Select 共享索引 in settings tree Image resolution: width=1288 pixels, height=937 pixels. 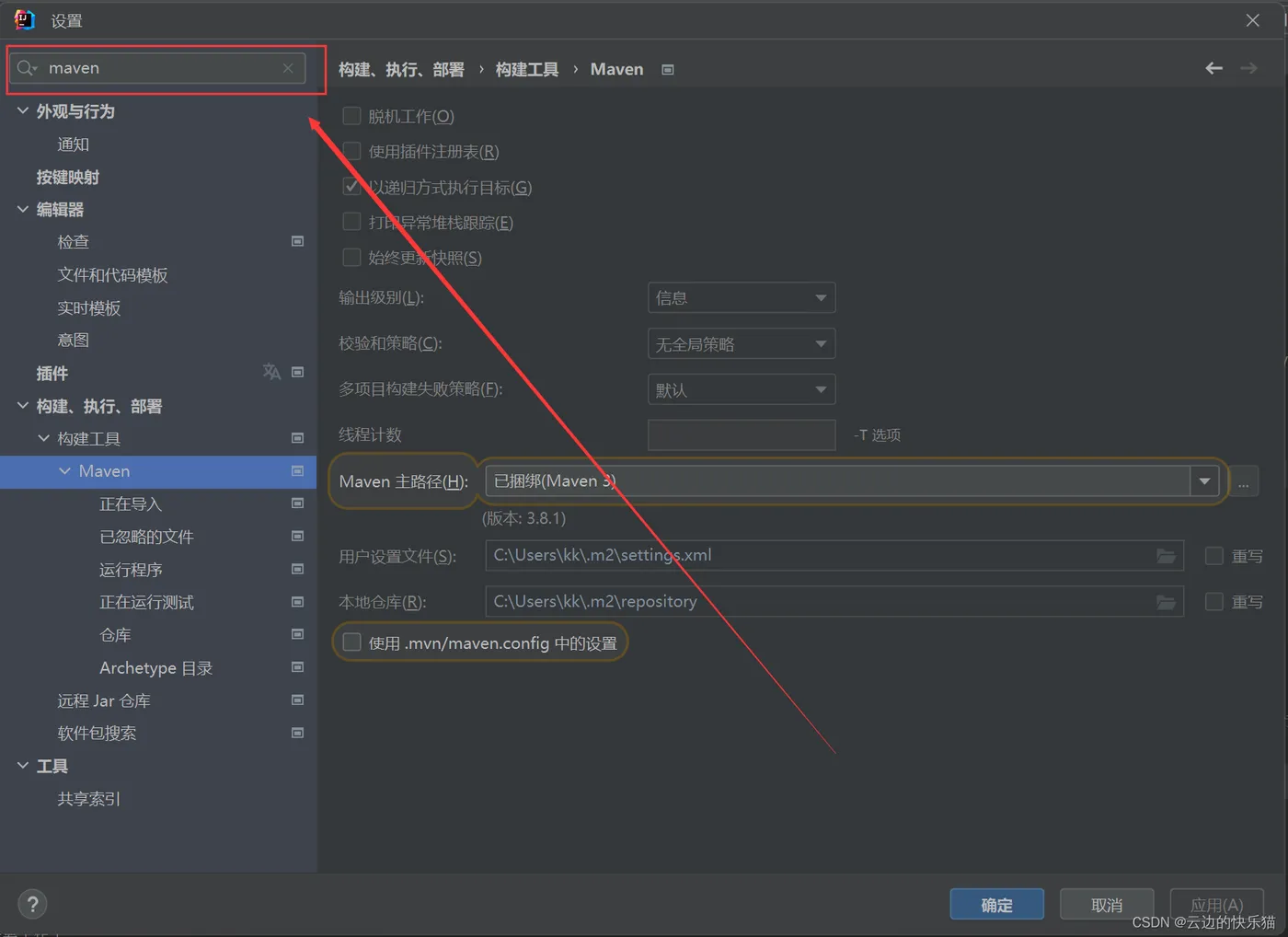[x=89, y=799]
